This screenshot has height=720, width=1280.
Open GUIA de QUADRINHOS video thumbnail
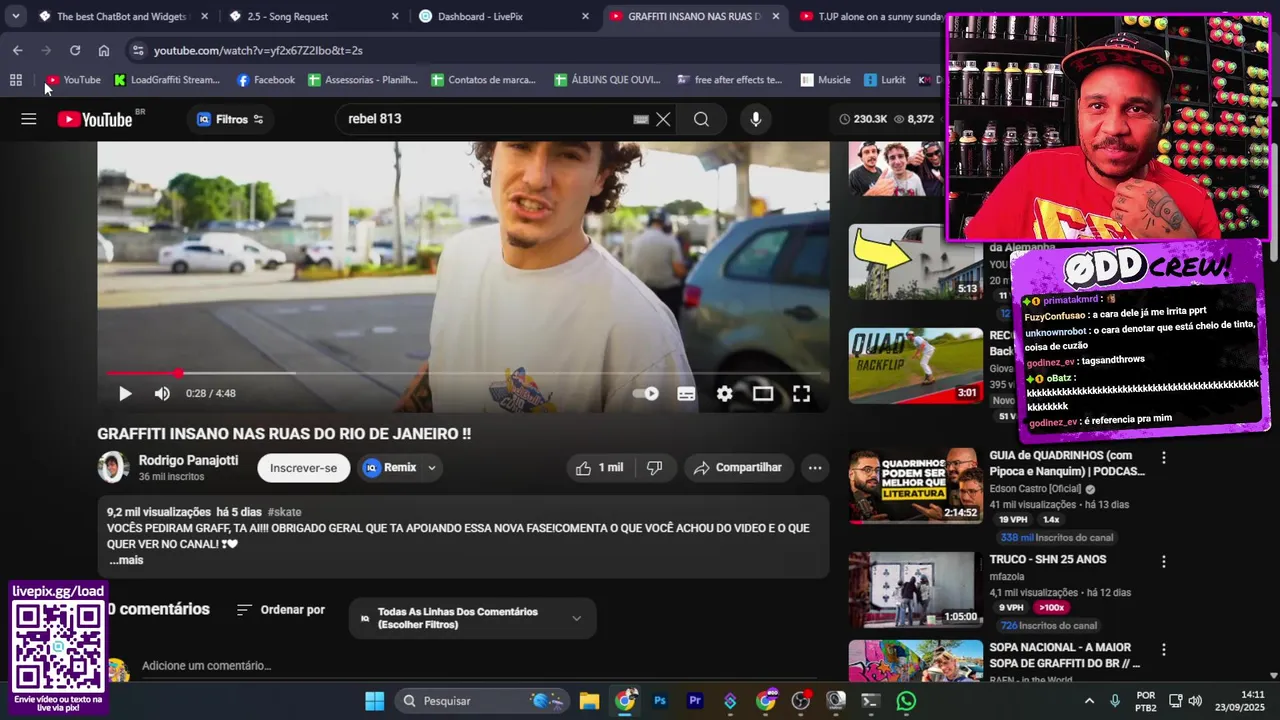click(916, 486)
